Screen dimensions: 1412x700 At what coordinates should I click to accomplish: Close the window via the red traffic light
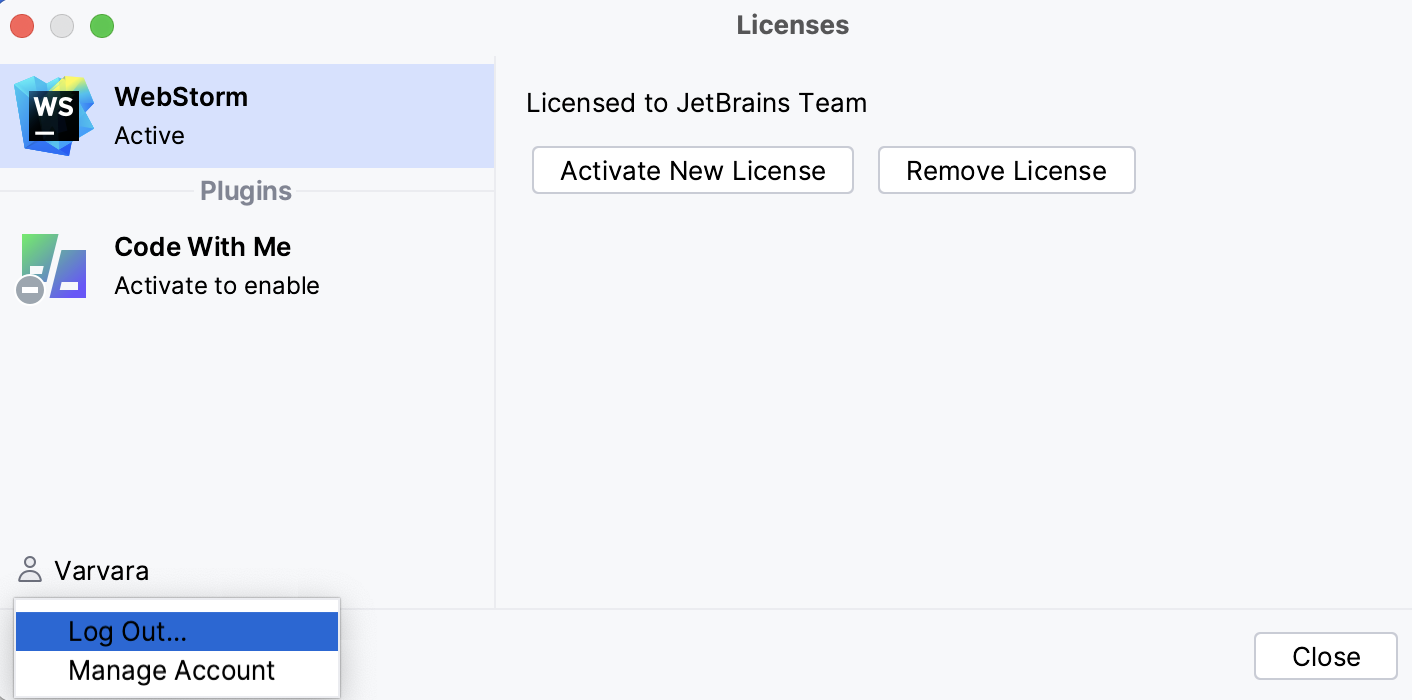tap(21, 26)
